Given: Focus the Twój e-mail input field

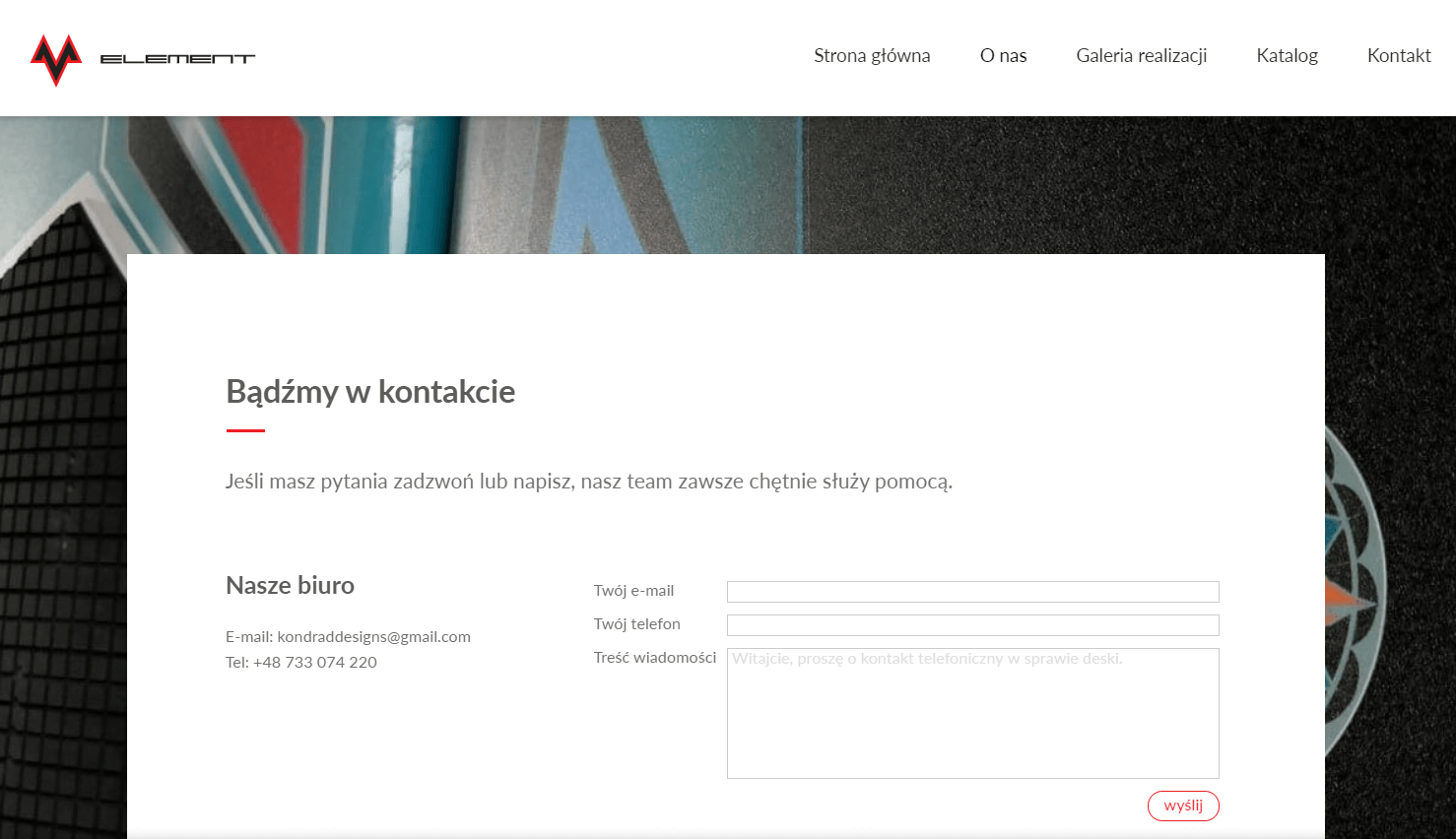Looking at the screenshot, I should pos(972,592).
